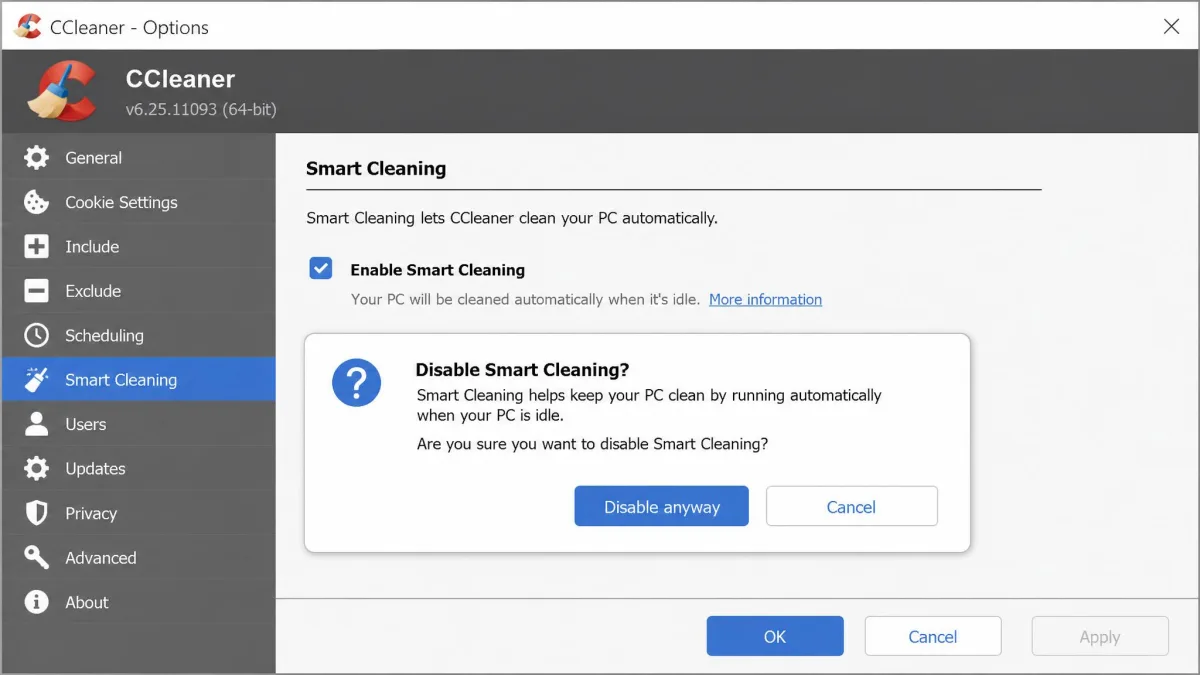The width and height of the screenshot is (1200, 675).
Task: Click the General gear icon
Action: pos(37,158)
